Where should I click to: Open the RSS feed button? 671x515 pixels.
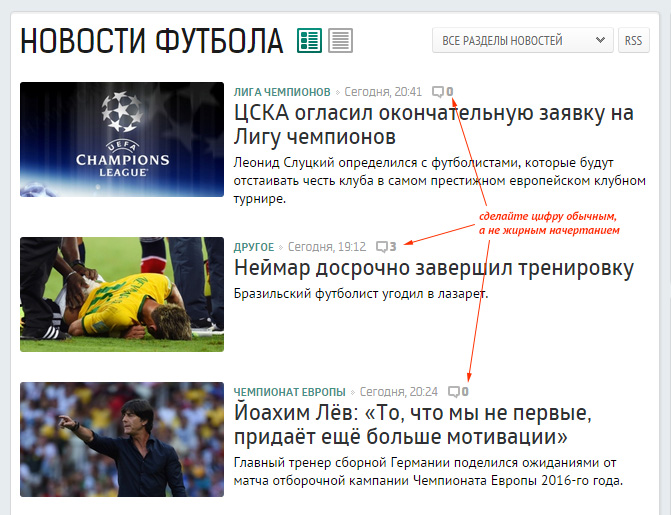click(633, 41)
